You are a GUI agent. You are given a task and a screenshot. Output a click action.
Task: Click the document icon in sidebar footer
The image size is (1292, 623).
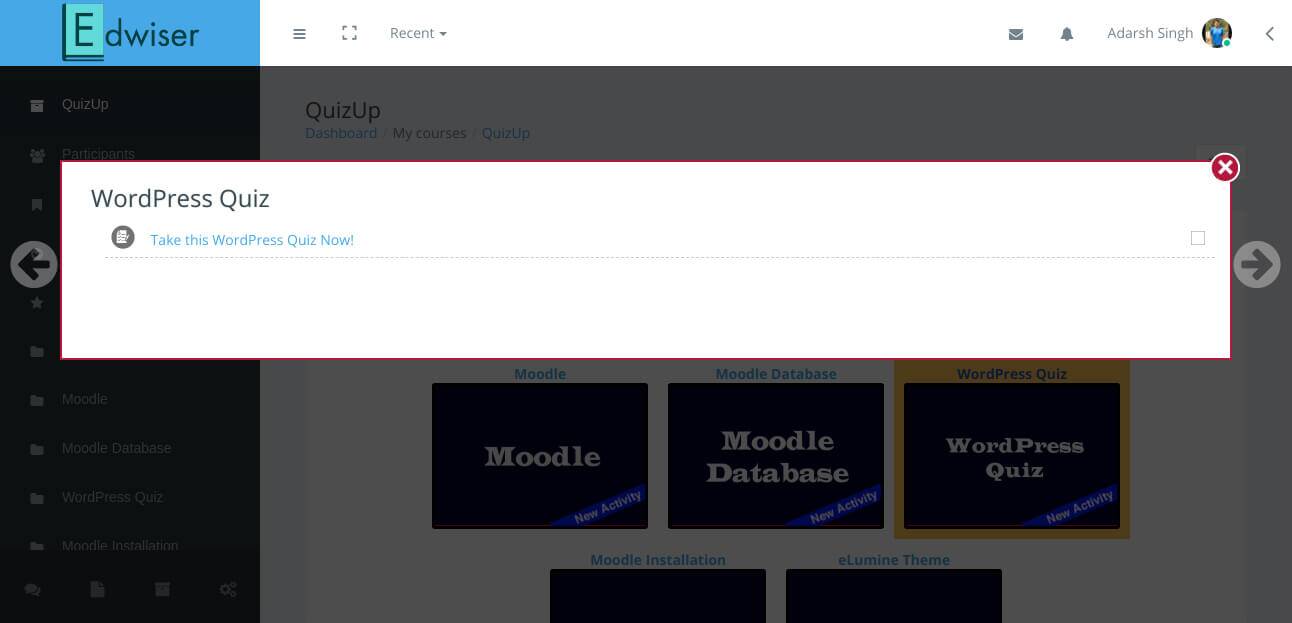[97, 590]
